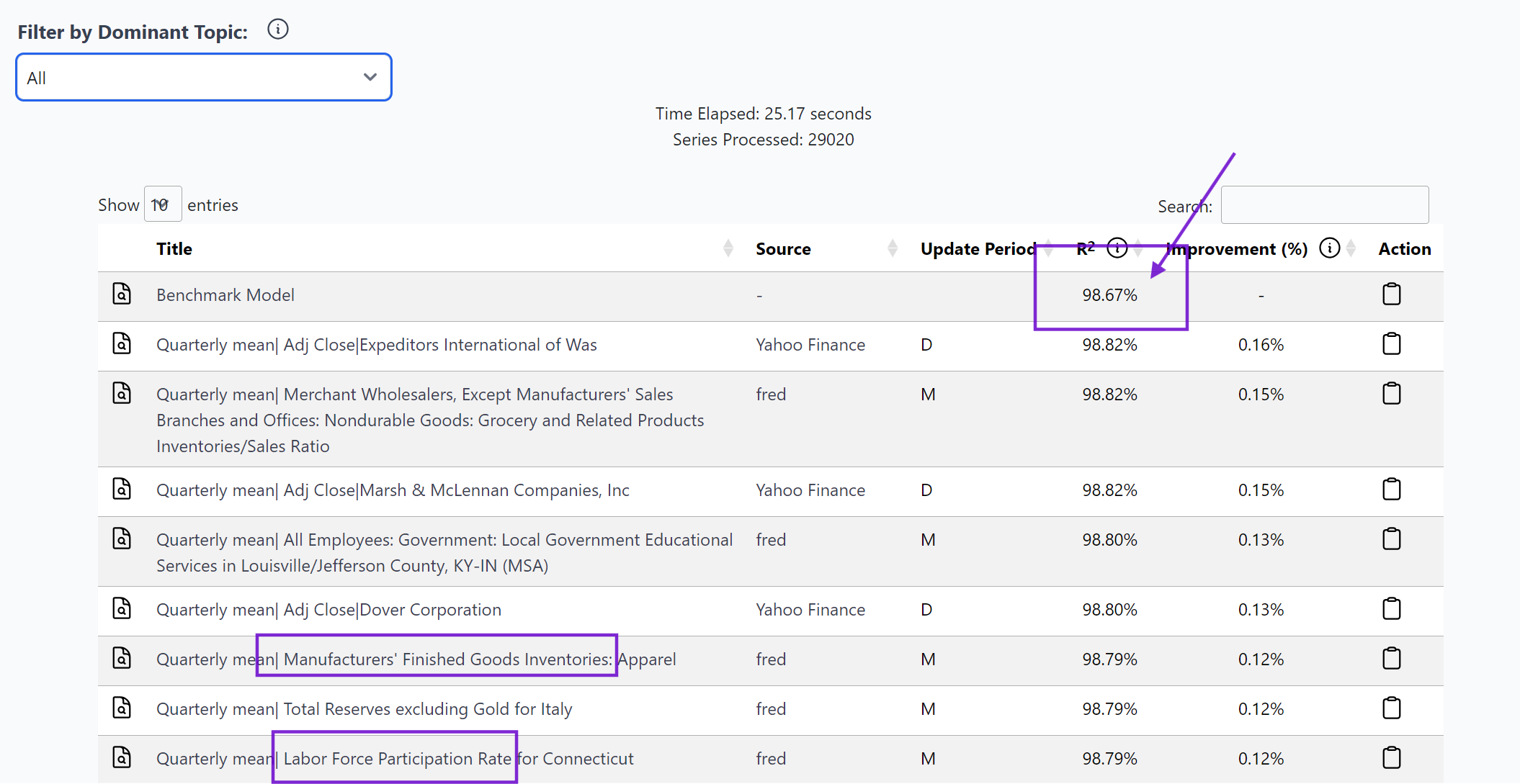Open document icon for Marsh & McLennan row

click(x=122, y=489)
